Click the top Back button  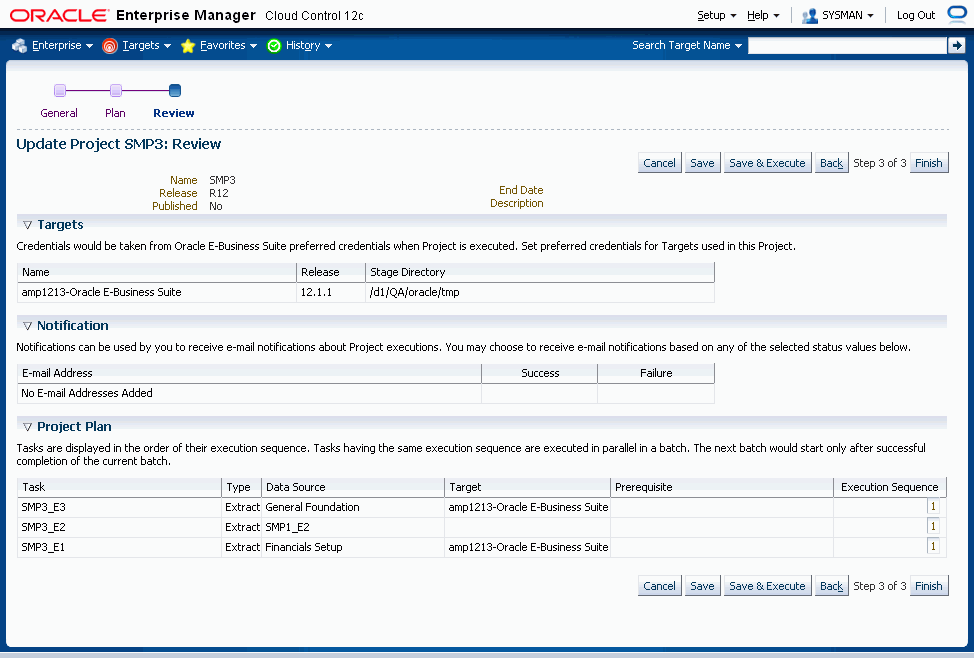(x=831, y=163)
